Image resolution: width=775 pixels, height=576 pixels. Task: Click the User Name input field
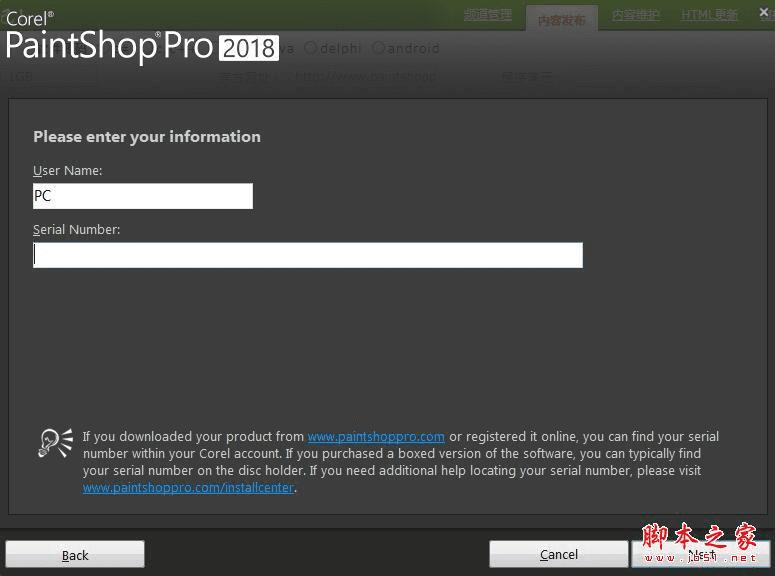click(x=143, y=196)
